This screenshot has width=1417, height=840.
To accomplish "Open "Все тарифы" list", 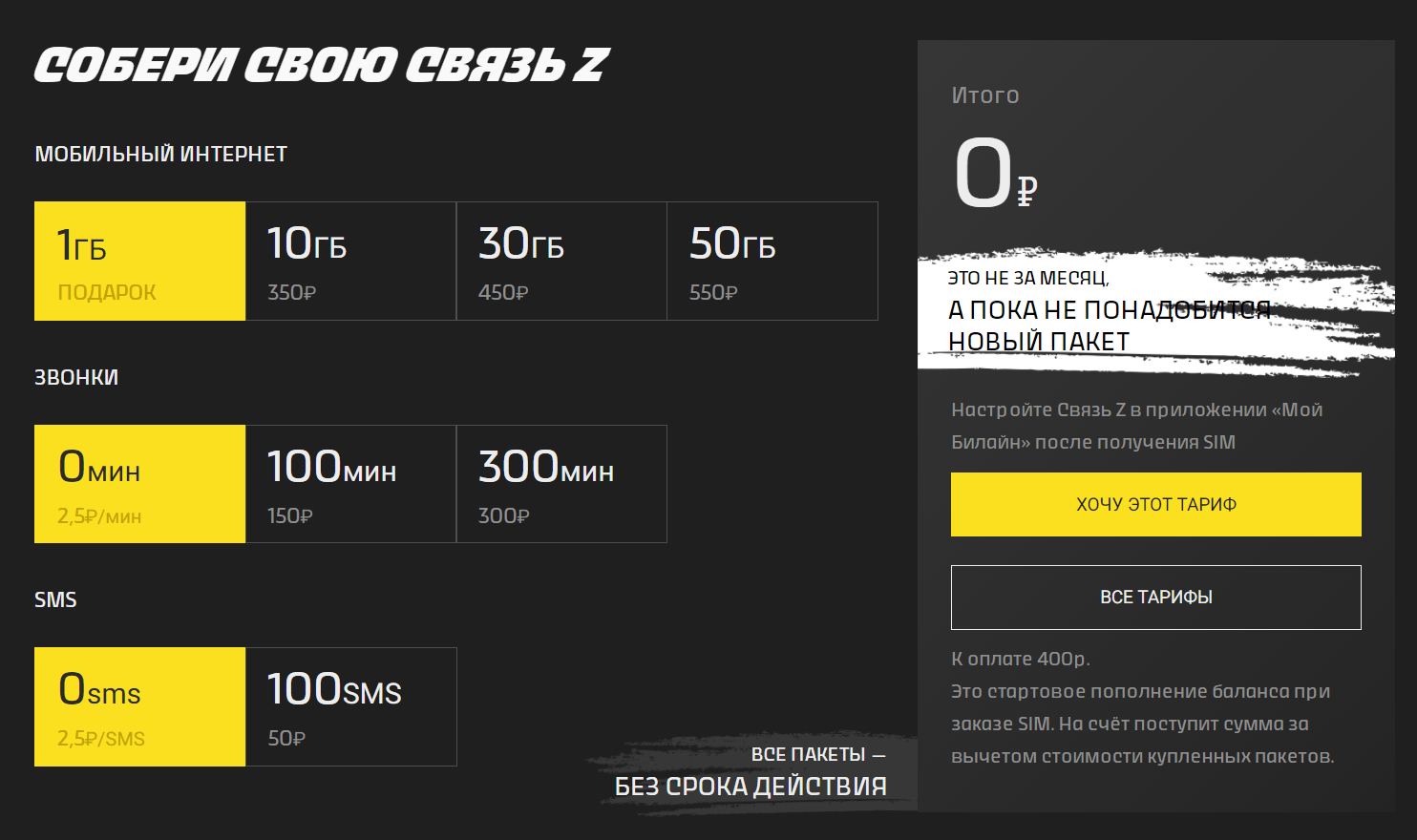I will tap(1155, 598).
